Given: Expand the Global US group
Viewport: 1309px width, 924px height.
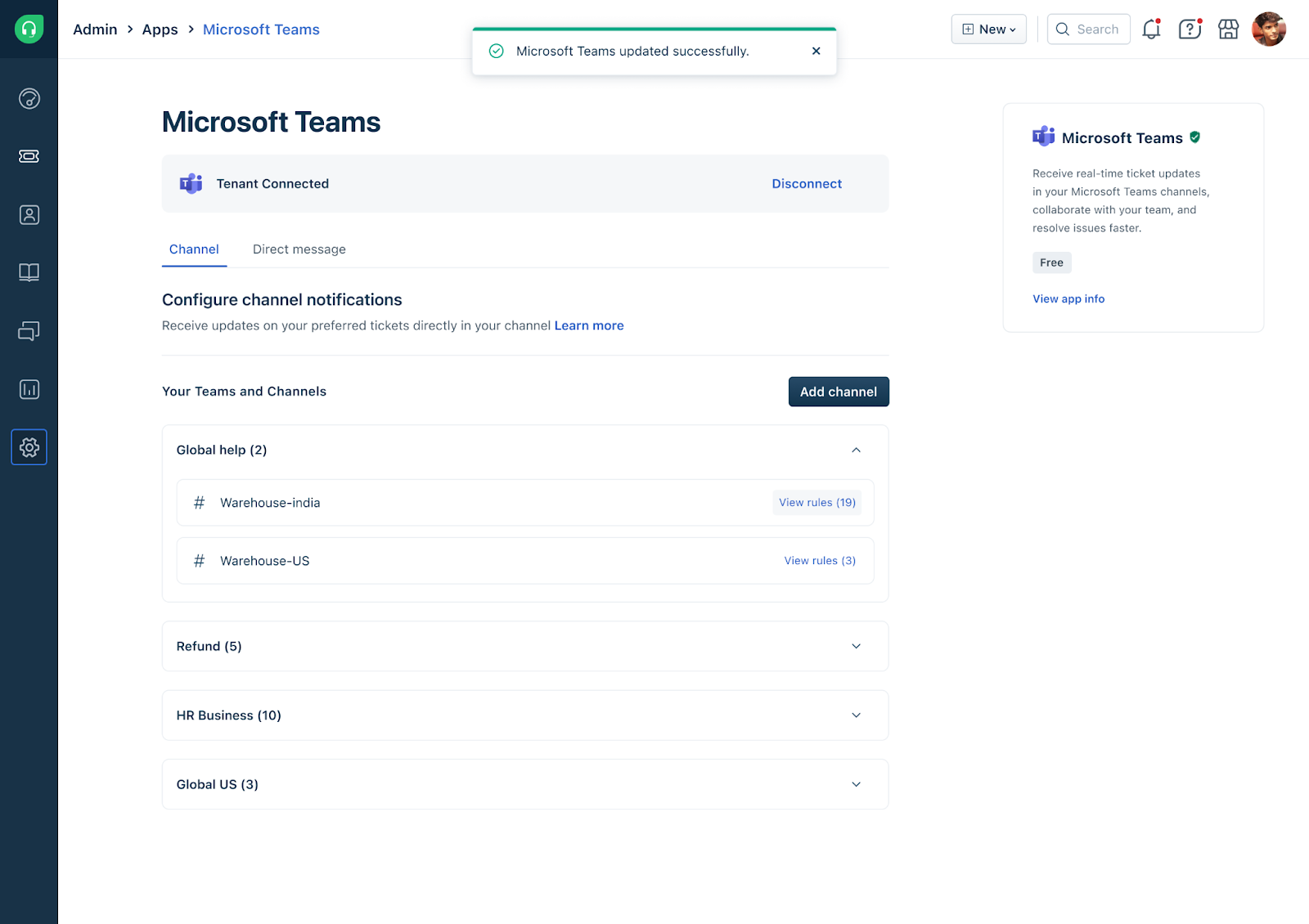Looking at the screenshot, I should [857, 784].
